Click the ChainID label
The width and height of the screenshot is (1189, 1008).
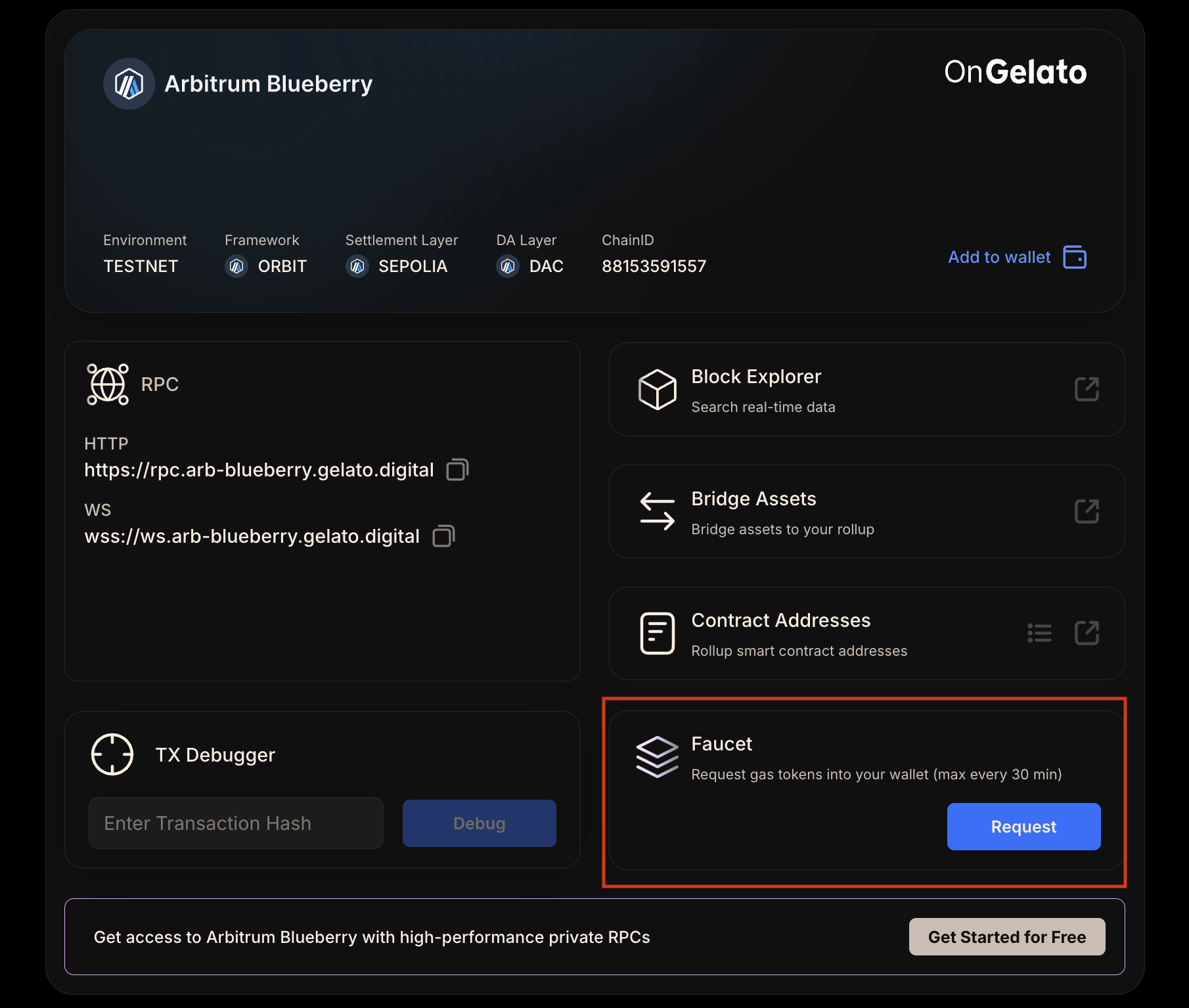coord(627,241)
